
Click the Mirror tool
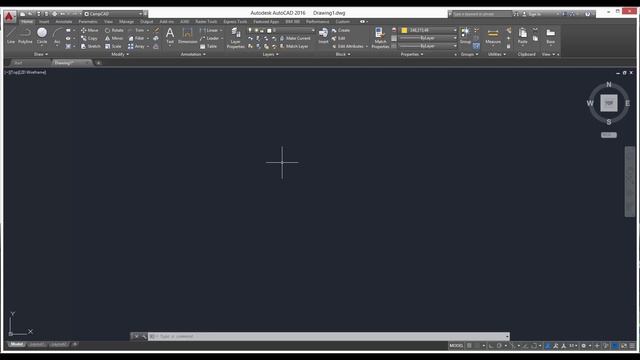coord(114,38)
